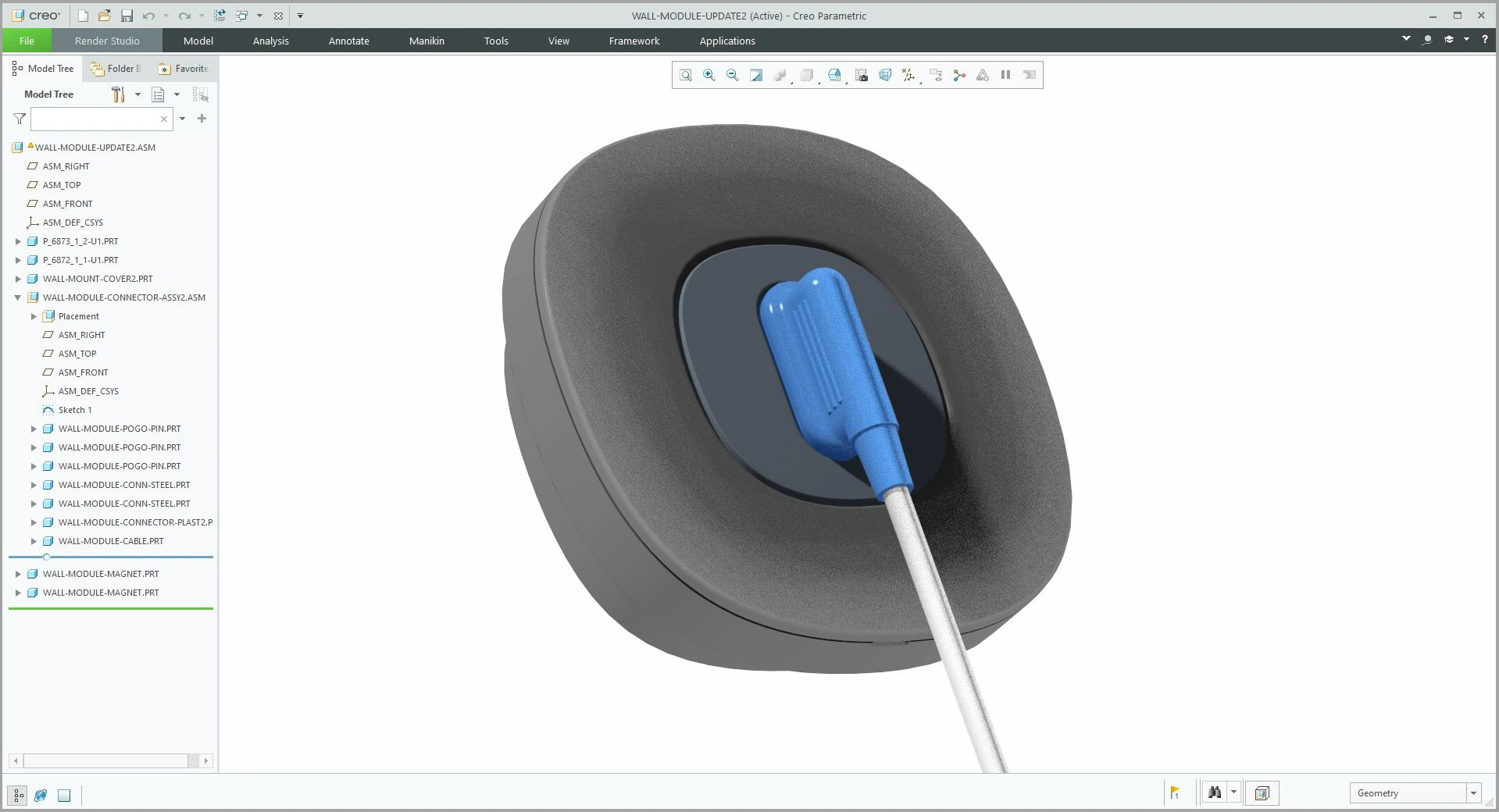Open the Manikin ribbon tab

click(x=427, y=41)
